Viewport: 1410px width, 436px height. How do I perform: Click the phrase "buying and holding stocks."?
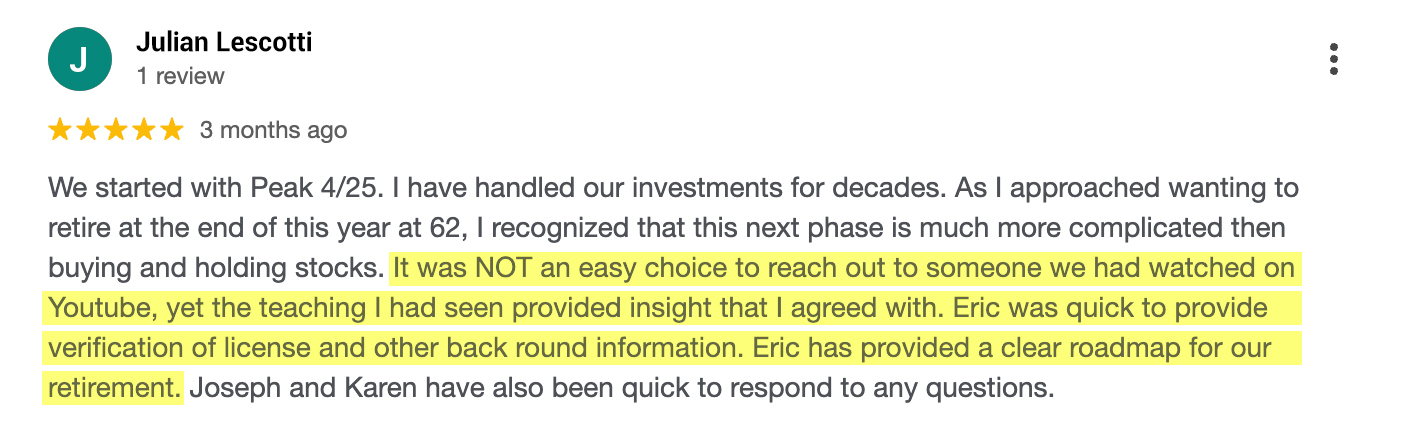point(215,268)
